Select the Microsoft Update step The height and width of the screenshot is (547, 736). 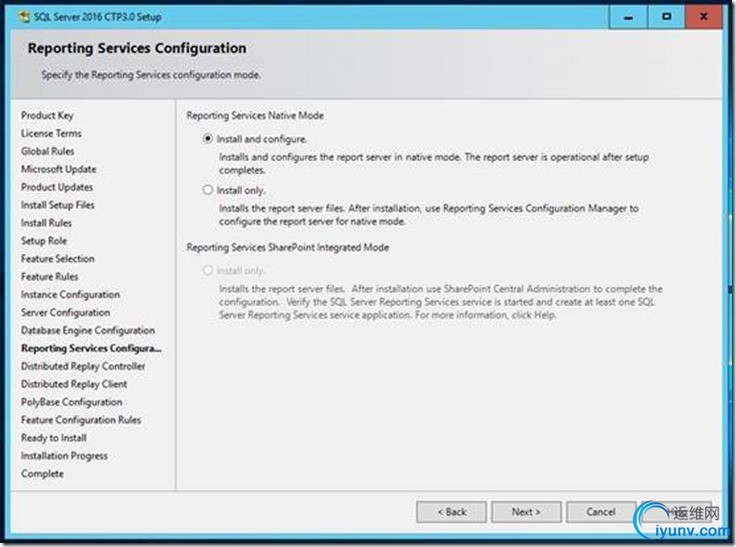pos(59,169)
